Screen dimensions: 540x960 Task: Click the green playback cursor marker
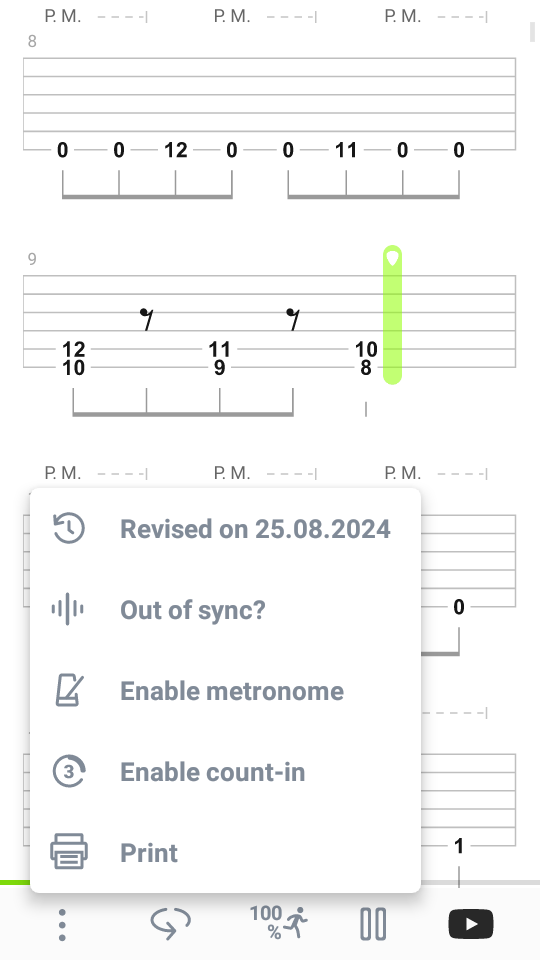(392, 315)
